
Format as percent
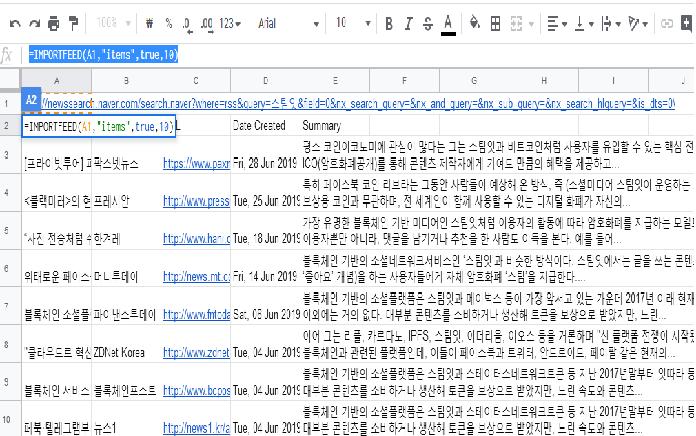169,23
